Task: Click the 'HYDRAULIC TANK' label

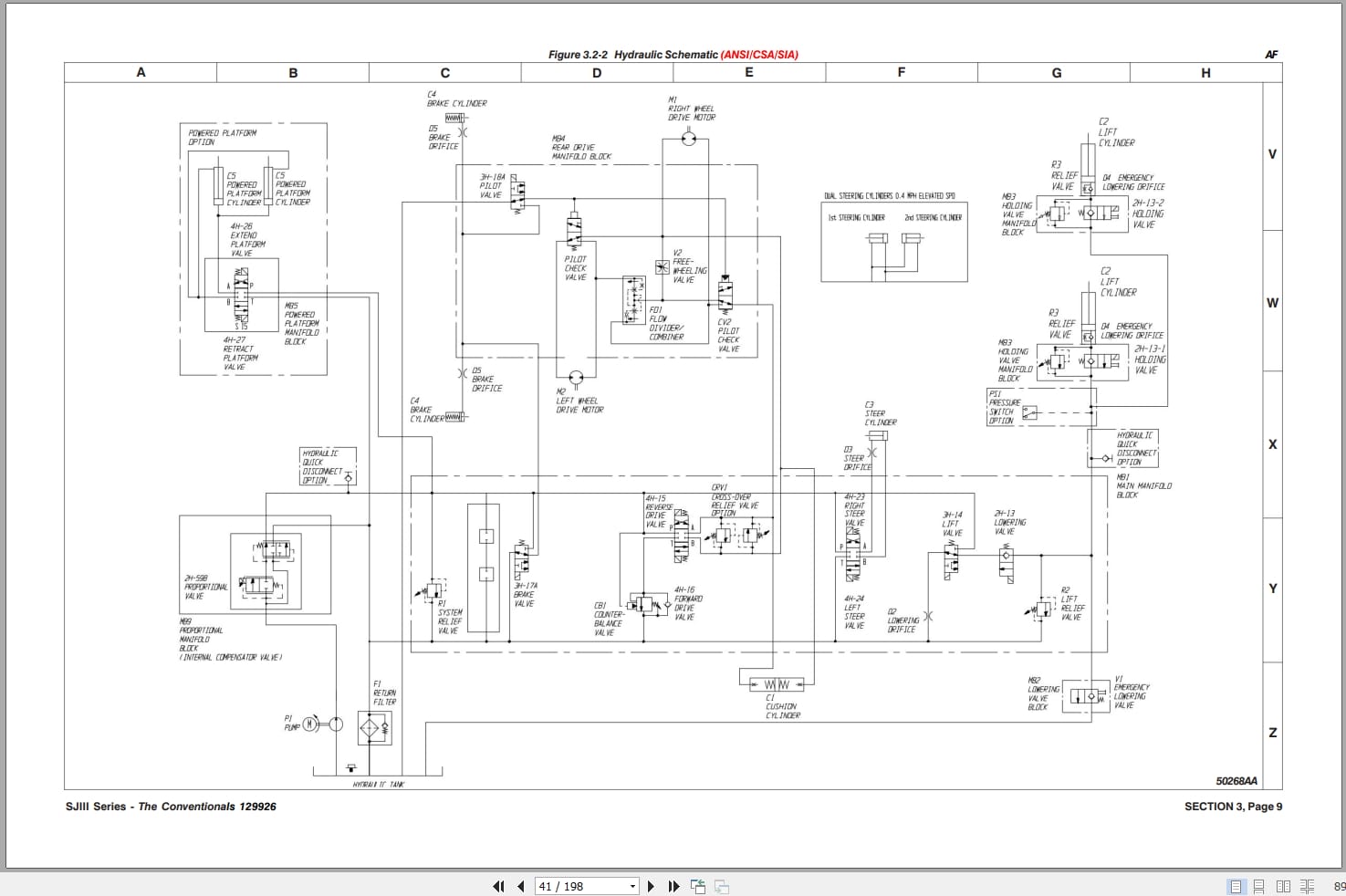Action: coord(378,784)
